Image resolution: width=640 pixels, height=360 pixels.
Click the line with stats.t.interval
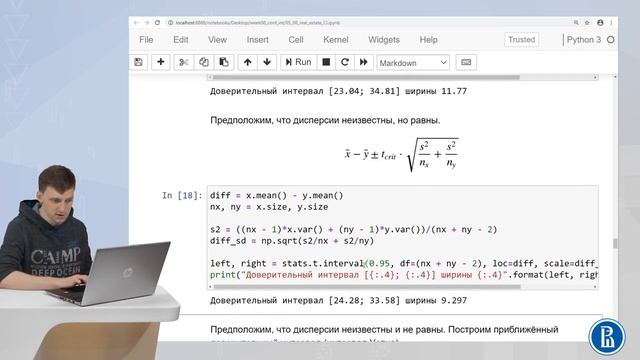pos(404,263)
